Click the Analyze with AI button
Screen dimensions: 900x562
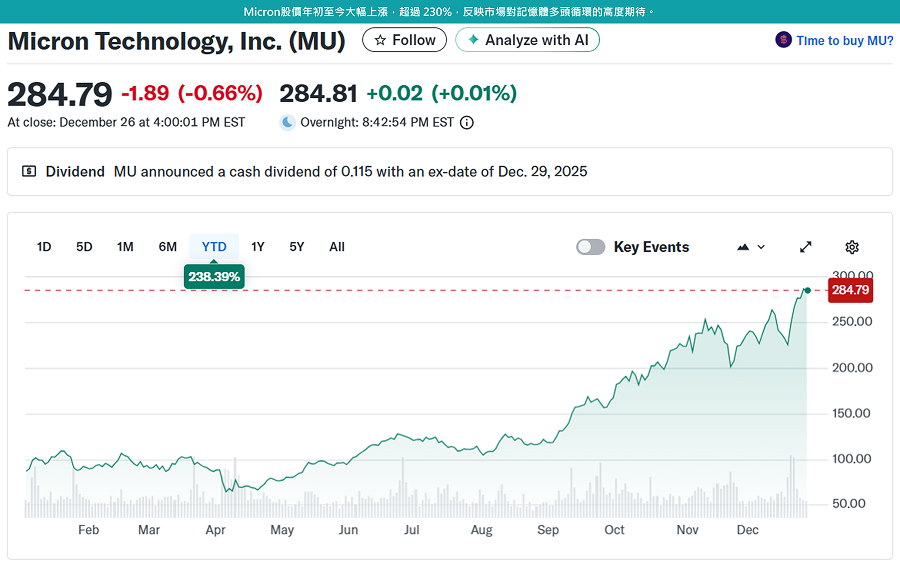[527, 40]
